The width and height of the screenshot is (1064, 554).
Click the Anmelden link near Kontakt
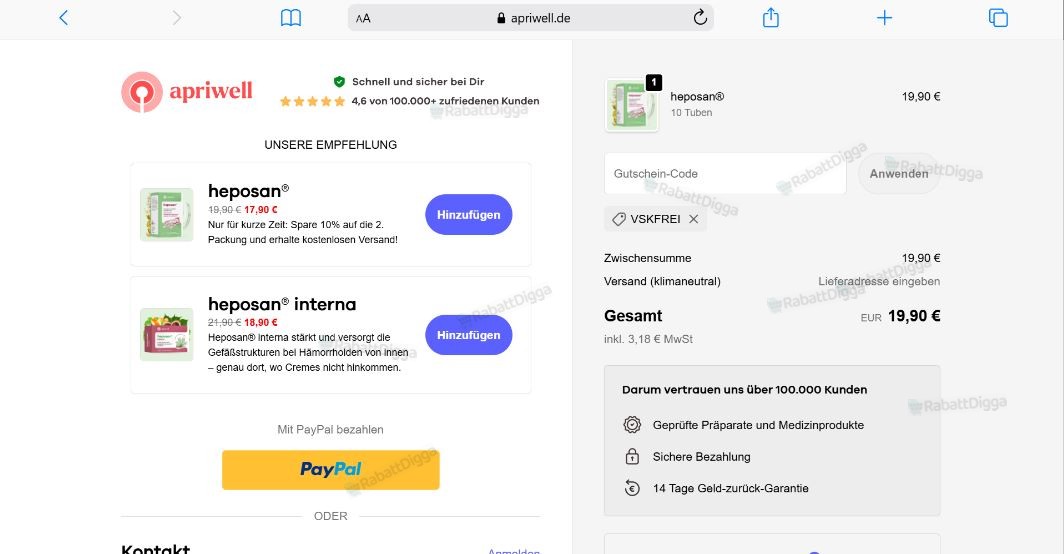(x=514, y=551)
